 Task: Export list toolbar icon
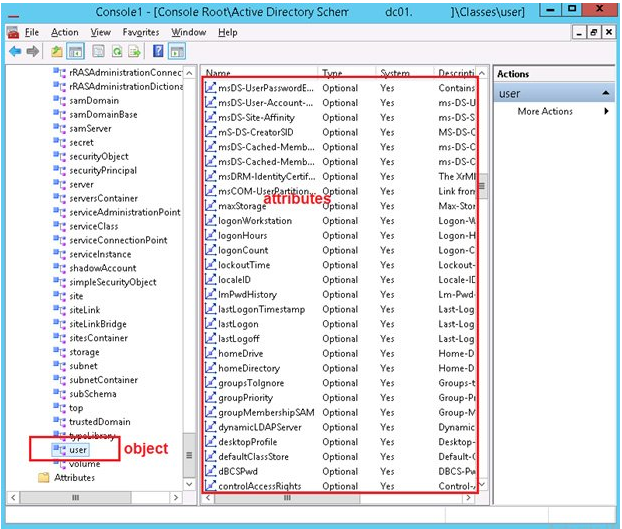point(135,51)
